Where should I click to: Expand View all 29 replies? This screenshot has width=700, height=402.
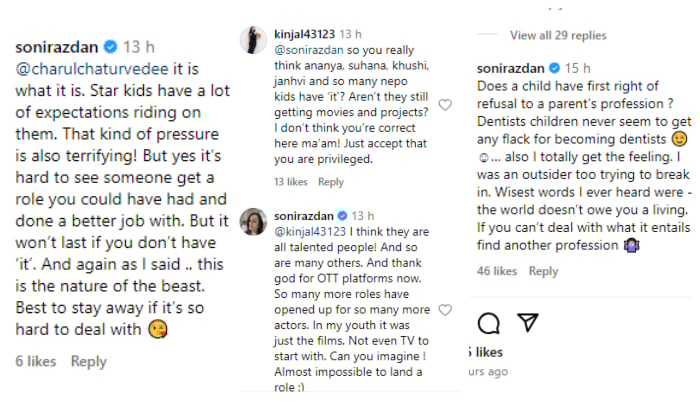558,35
